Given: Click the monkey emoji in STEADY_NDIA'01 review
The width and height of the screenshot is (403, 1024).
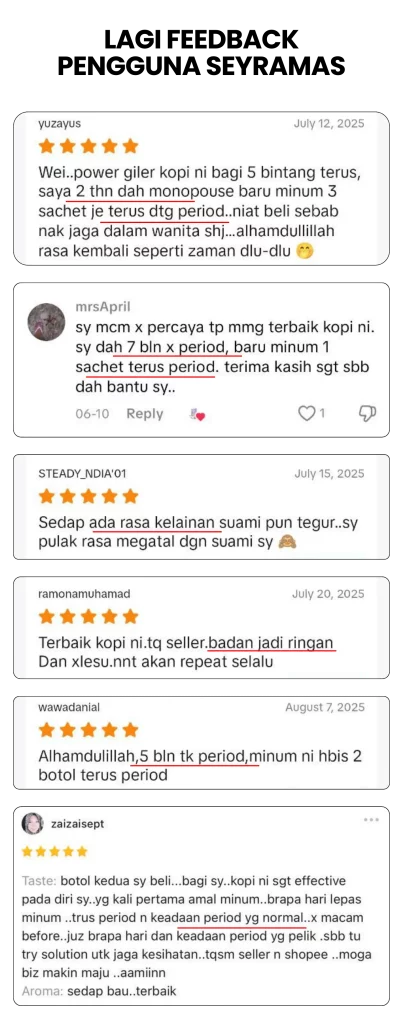Looking at the screenshot, I should coord(285,541).
